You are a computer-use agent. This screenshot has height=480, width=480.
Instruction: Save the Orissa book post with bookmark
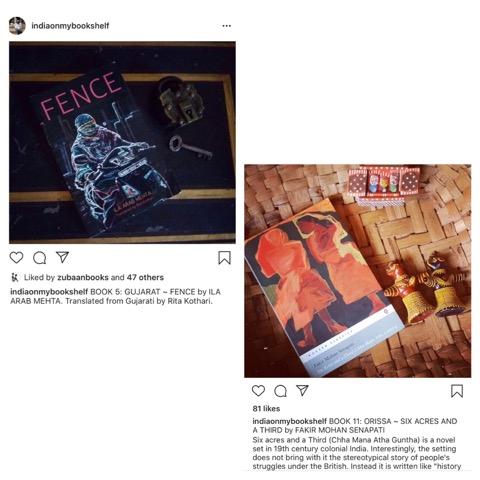coord(457,391)
